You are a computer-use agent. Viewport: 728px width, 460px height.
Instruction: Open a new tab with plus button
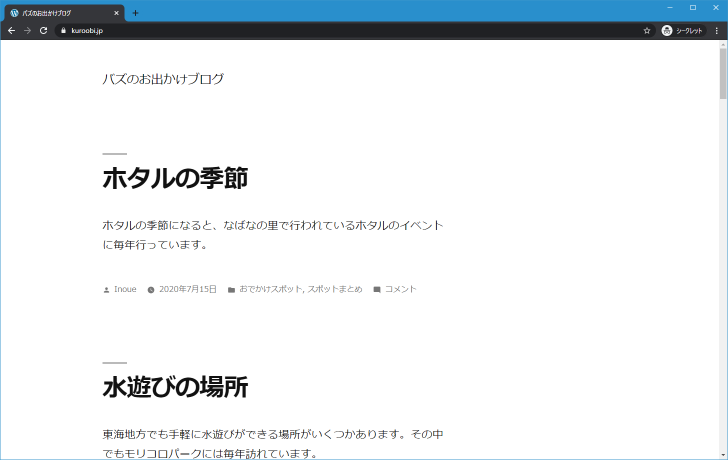click(x=135, y=13)
